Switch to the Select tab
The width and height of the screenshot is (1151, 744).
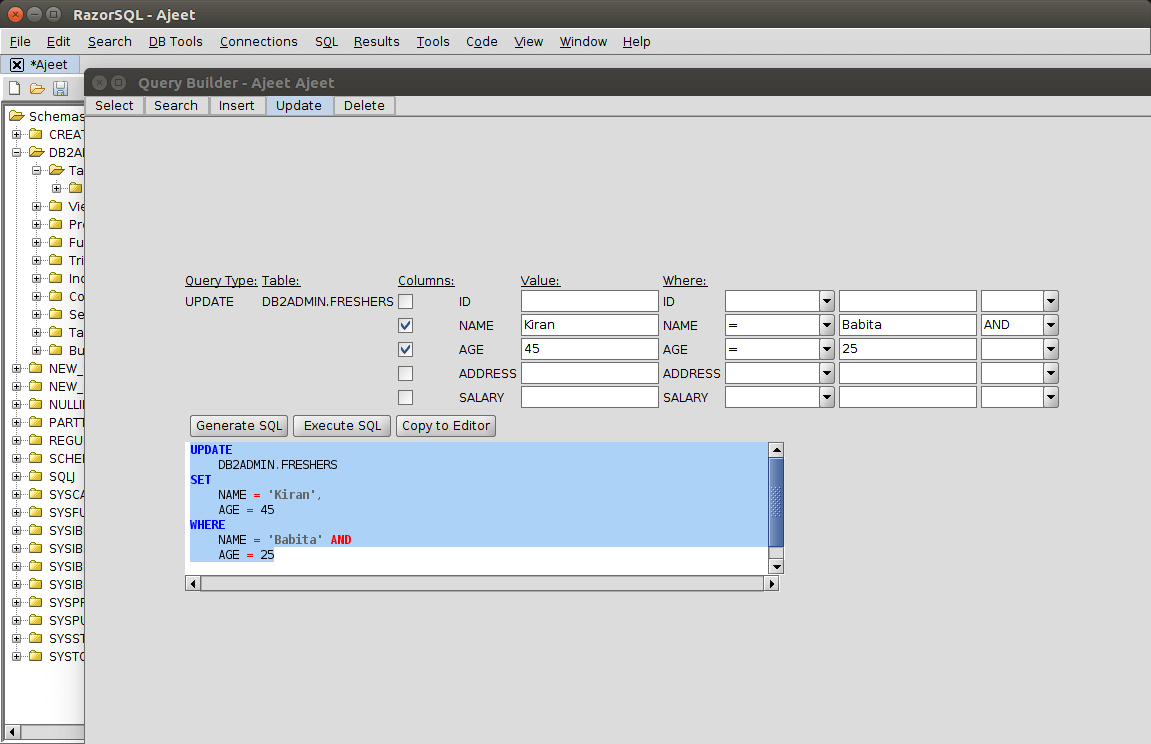coord(115,106)
